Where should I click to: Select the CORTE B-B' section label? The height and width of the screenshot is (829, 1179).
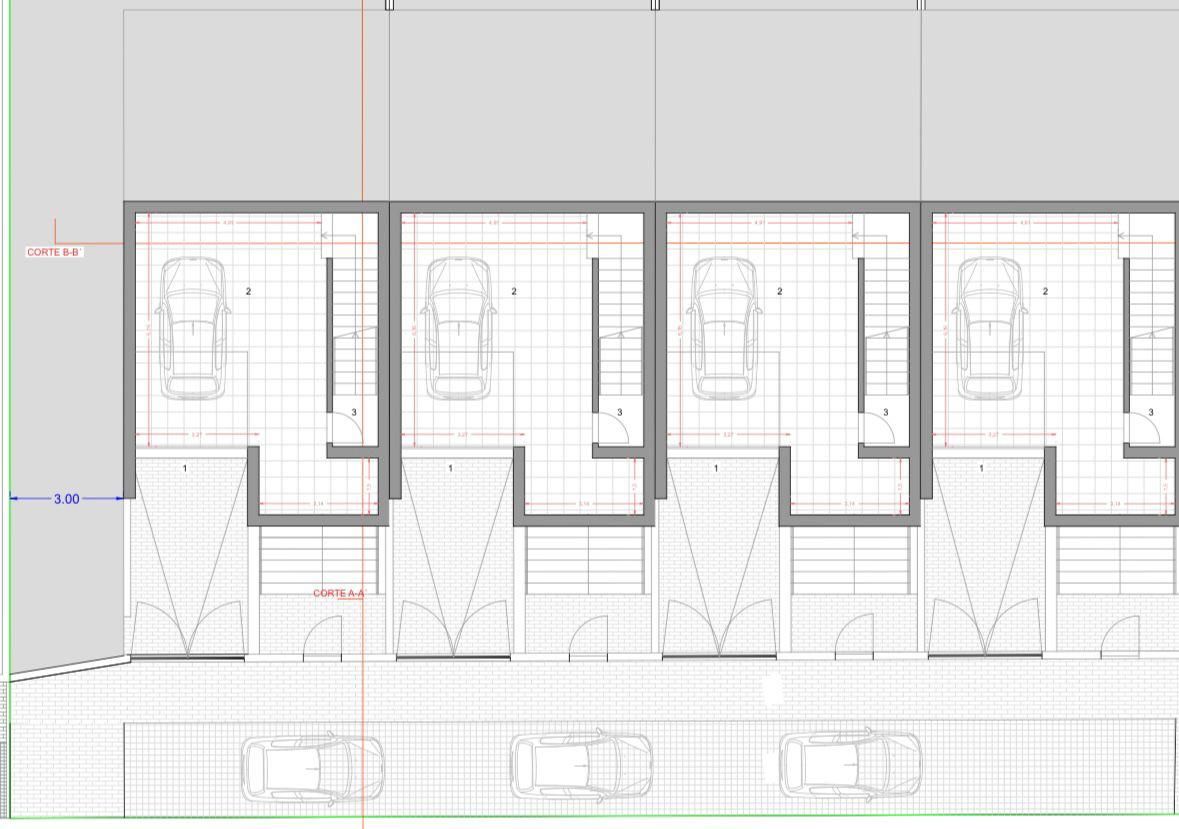(54, 252)
